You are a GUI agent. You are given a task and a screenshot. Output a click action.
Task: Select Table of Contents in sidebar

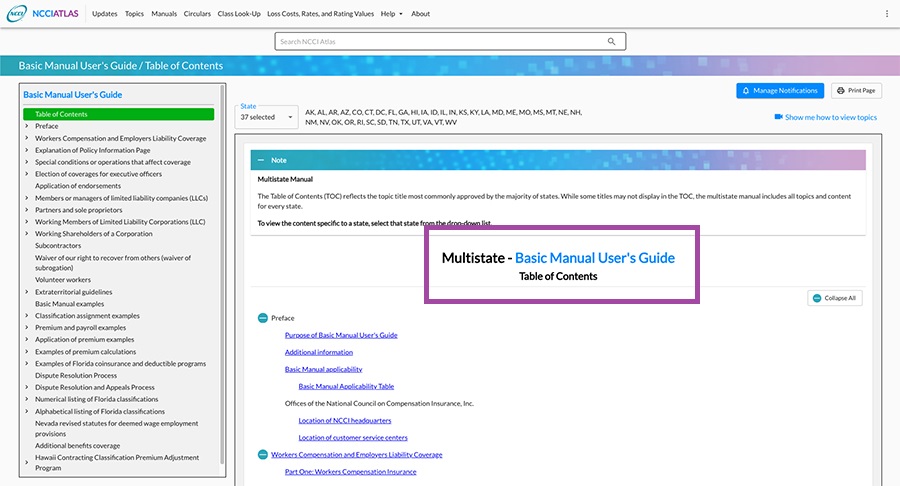tap(119, 114)
